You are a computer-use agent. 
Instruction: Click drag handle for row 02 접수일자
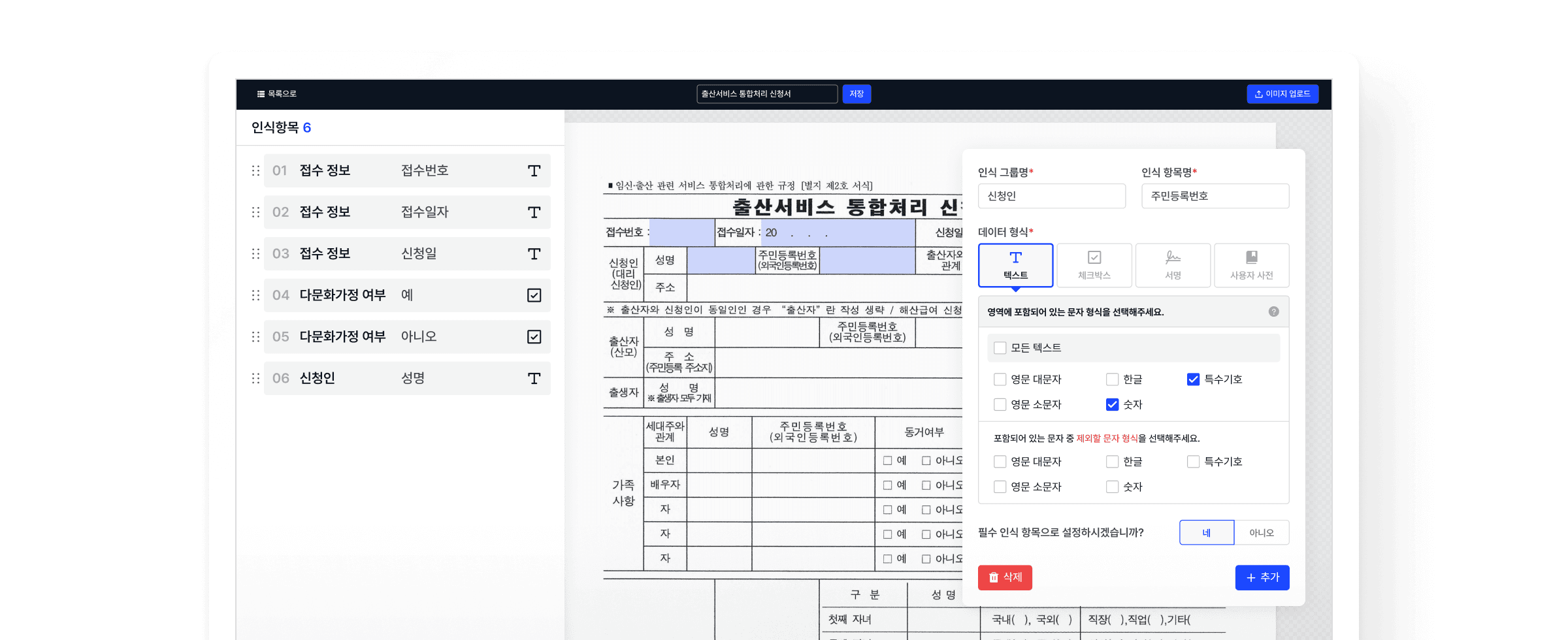pos(255,212)
